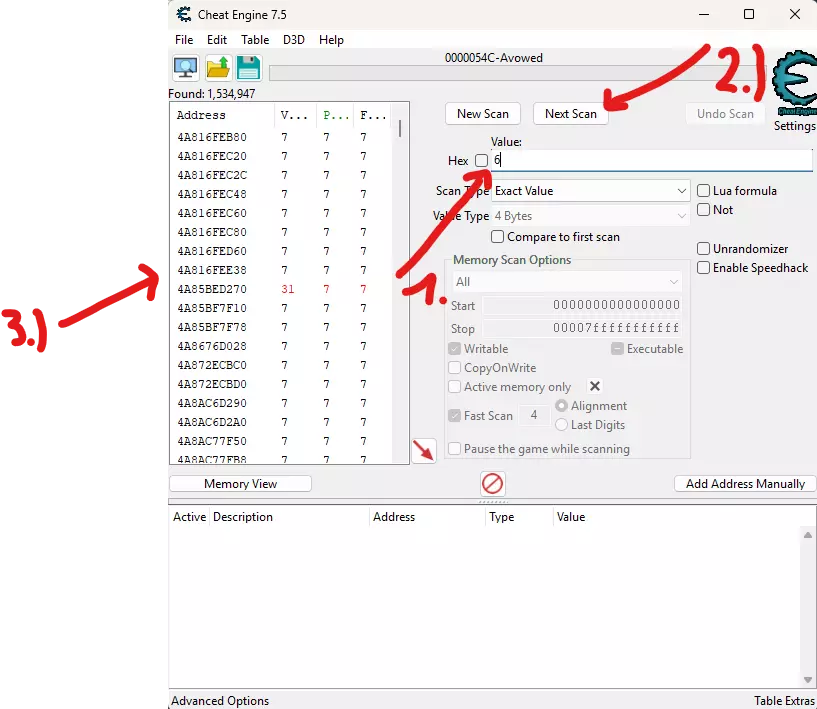Click the table panel splitter grip

(492, 501)
